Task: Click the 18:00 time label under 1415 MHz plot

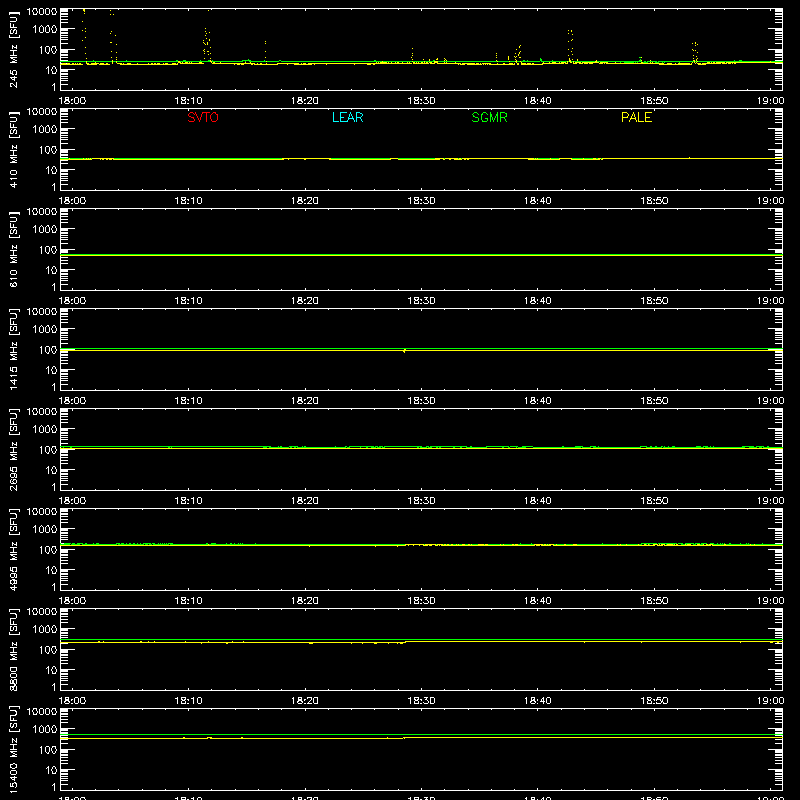Action: coord(72,401)
